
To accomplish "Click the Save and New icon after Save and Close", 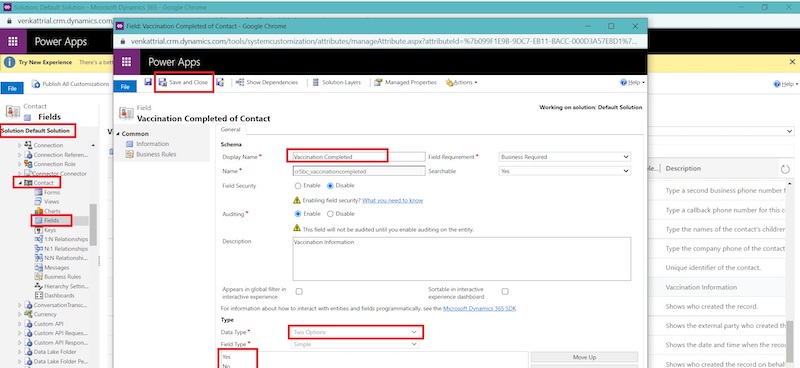I will tap(220, 82).
